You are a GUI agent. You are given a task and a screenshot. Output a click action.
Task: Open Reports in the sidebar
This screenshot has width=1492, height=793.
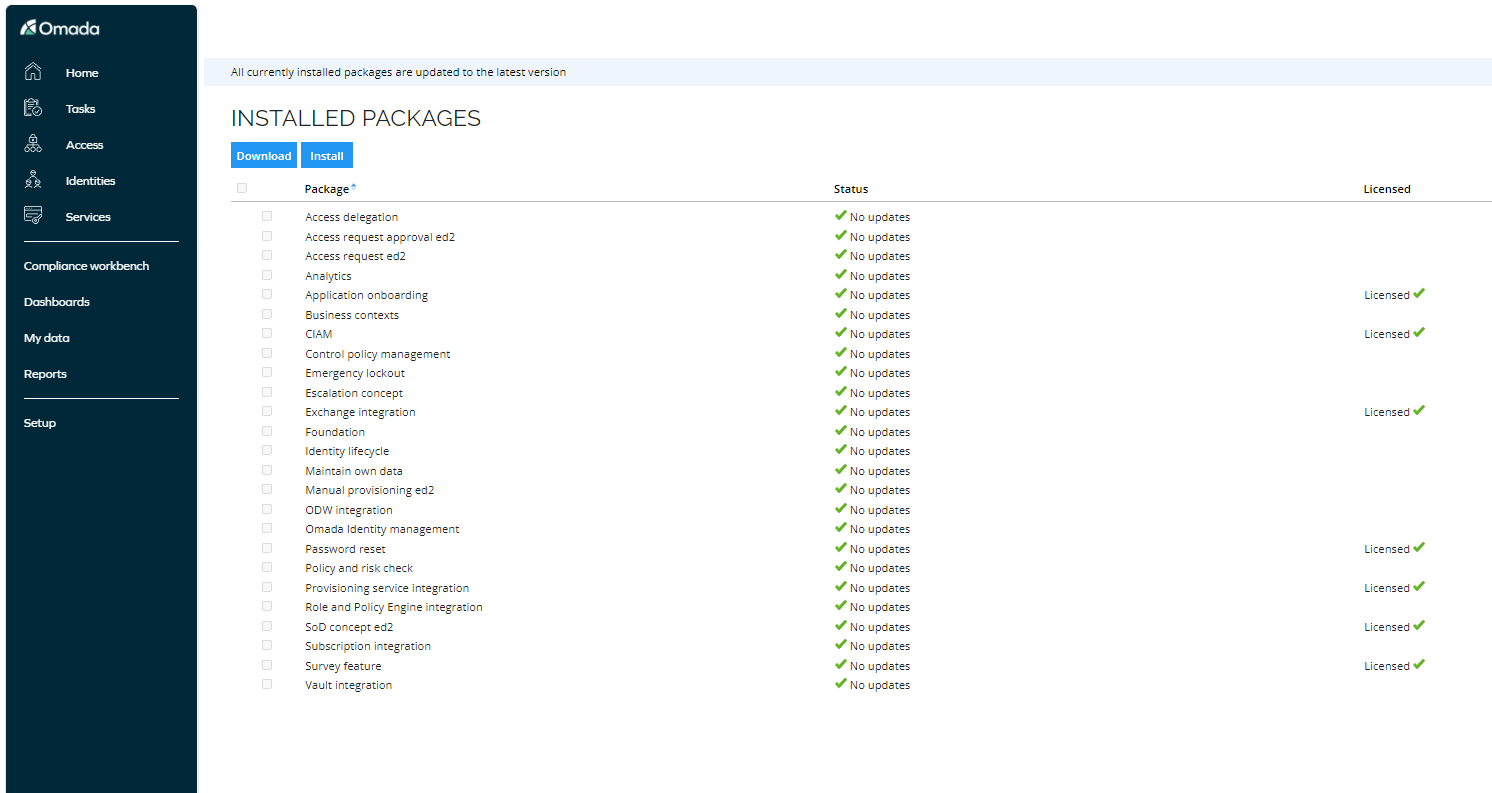(45, 374)
